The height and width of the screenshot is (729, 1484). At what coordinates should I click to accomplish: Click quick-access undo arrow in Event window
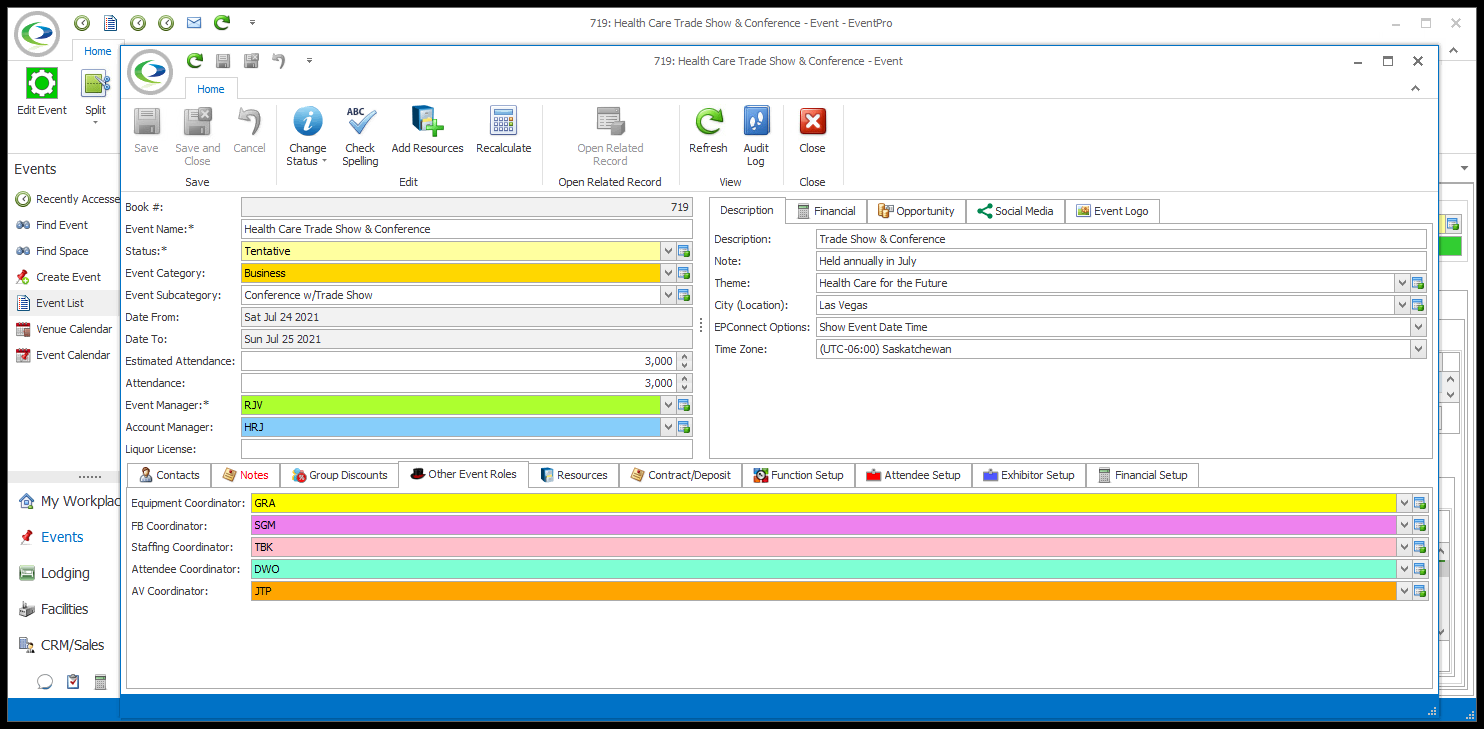(279, 61)
